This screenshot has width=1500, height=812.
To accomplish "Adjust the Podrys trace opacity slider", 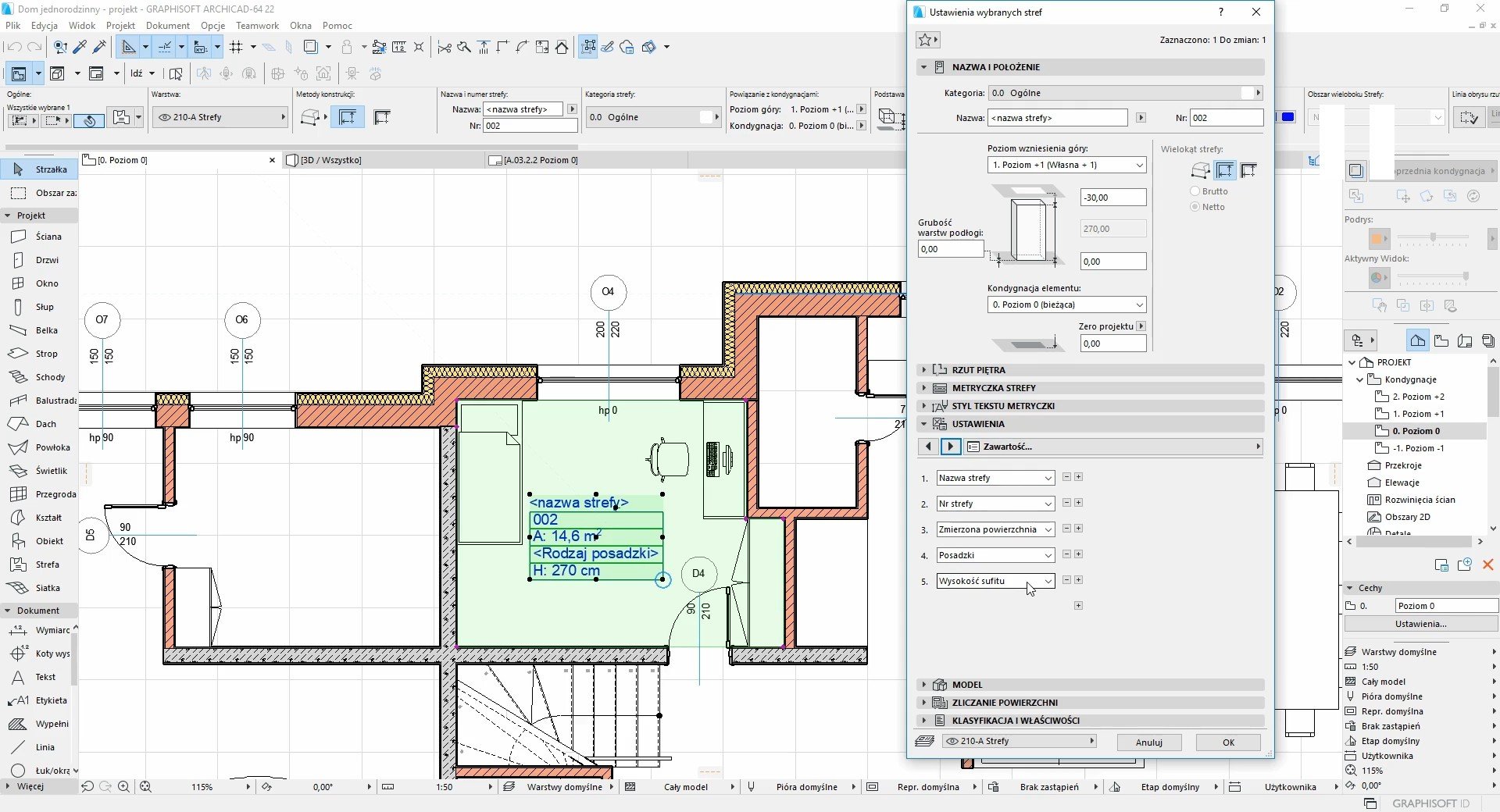I will tap(1433, 237).
